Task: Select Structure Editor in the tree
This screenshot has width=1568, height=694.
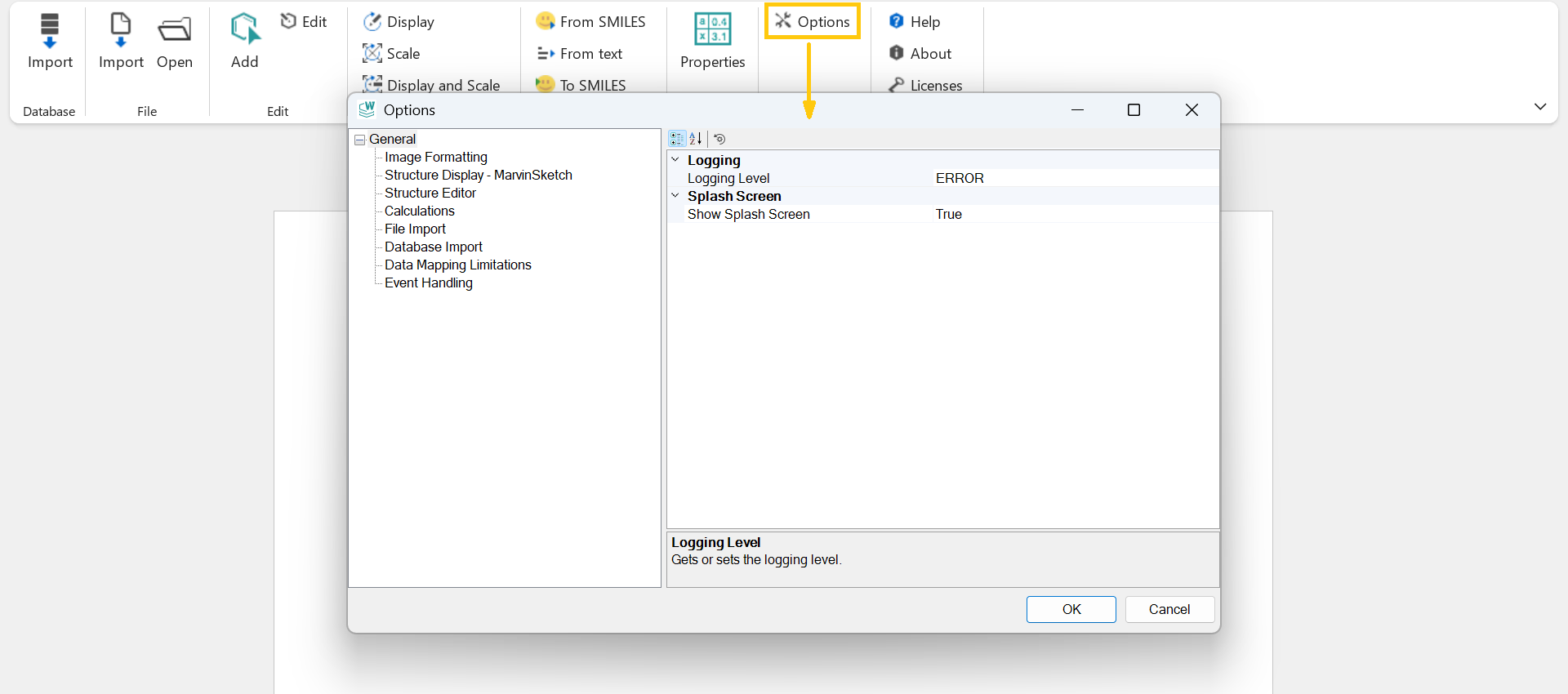Action: point(430,193)
